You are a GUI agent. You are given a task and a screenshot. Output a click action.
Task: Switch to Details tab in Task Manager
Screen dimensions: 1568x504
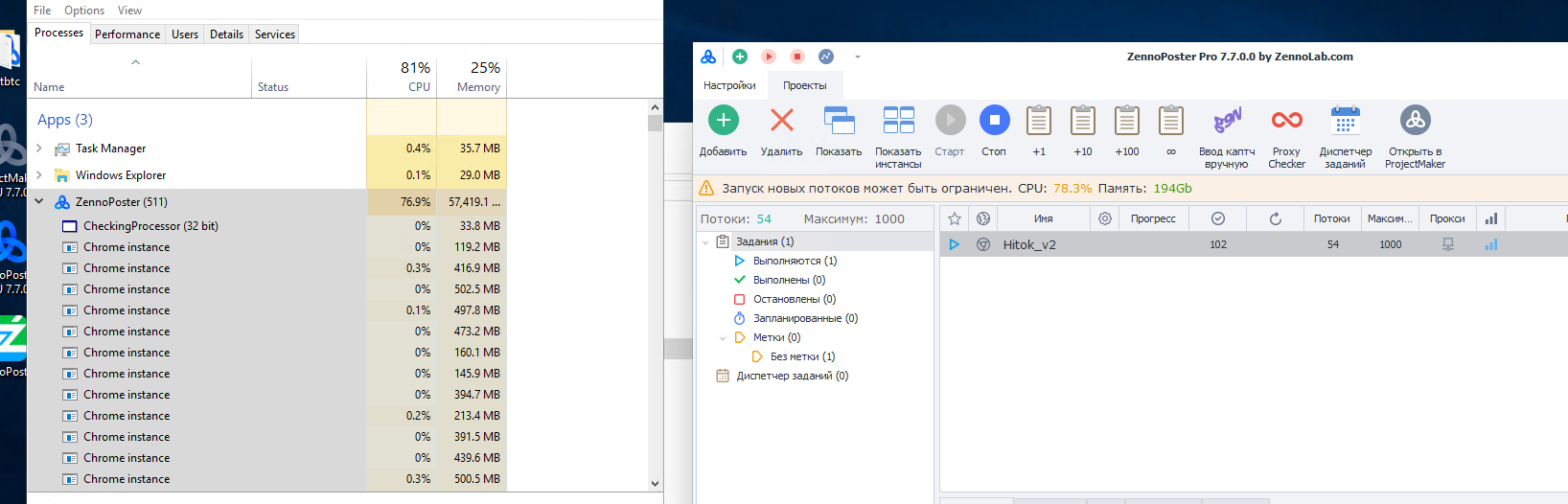tap(226, 34)
